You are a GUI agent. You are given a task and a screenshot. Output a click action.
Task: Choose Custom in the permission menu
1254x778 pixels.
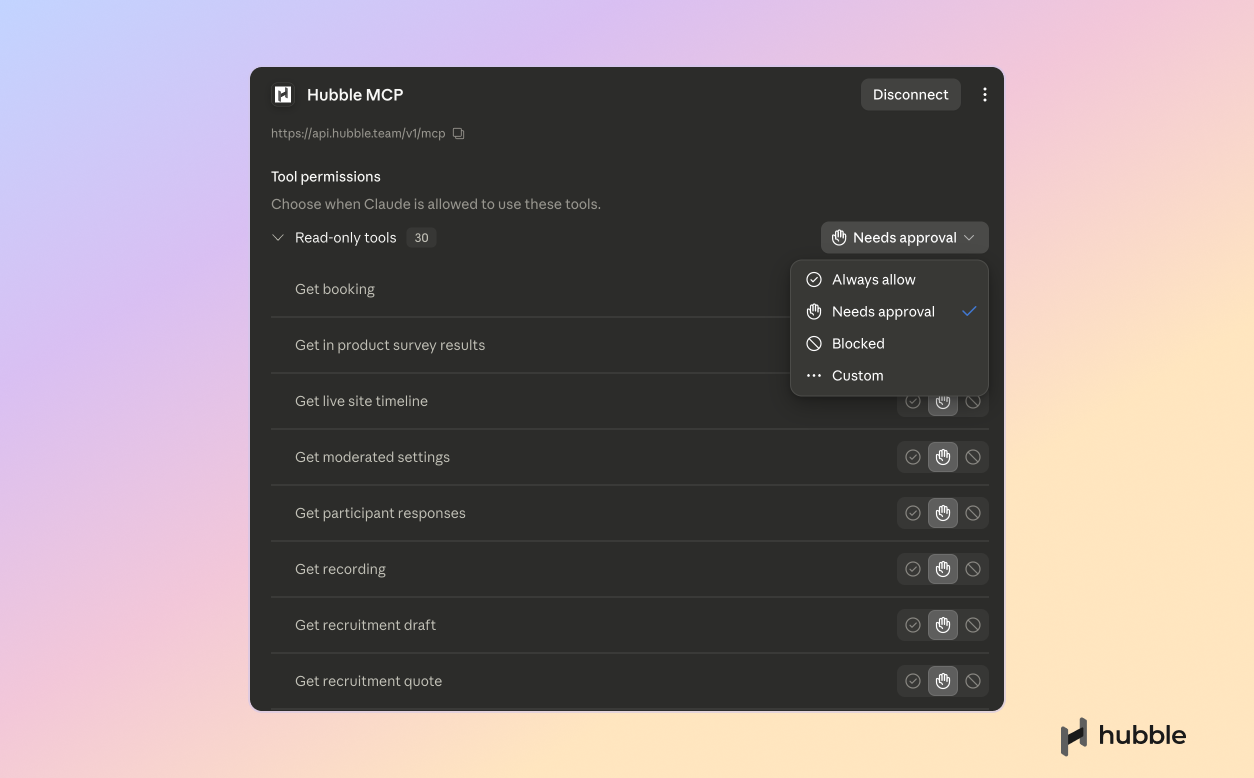point(889,376)
